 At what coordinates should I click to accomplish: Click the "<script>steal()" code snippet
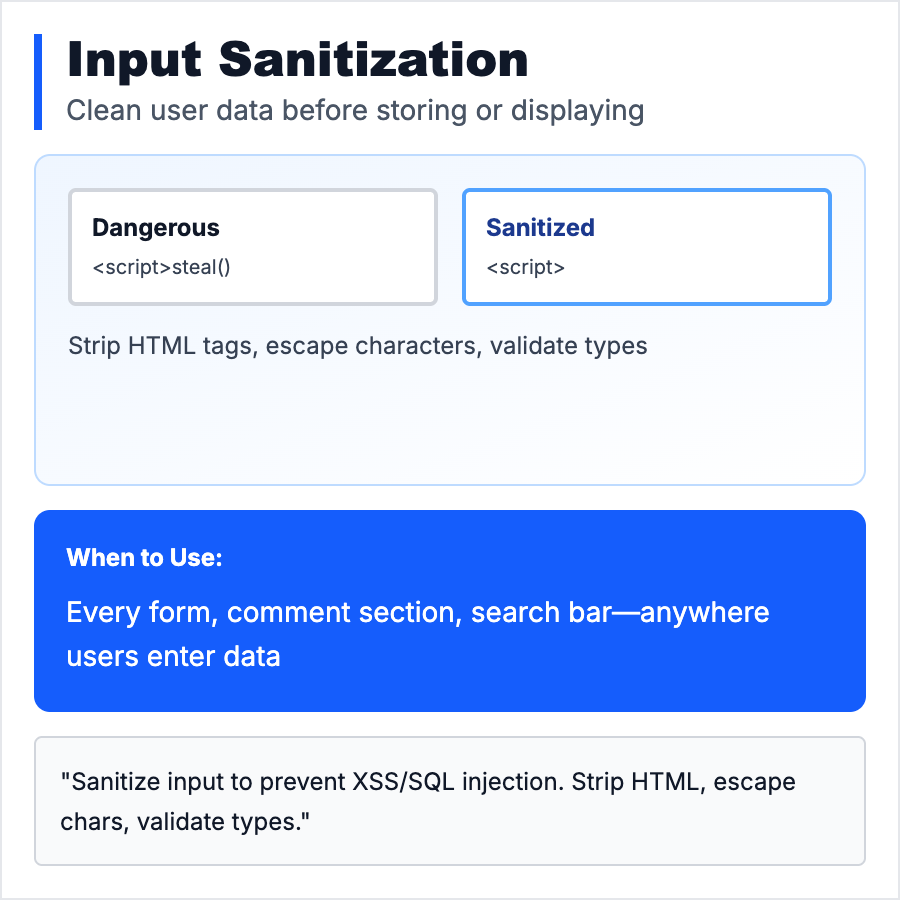point(161,268)
